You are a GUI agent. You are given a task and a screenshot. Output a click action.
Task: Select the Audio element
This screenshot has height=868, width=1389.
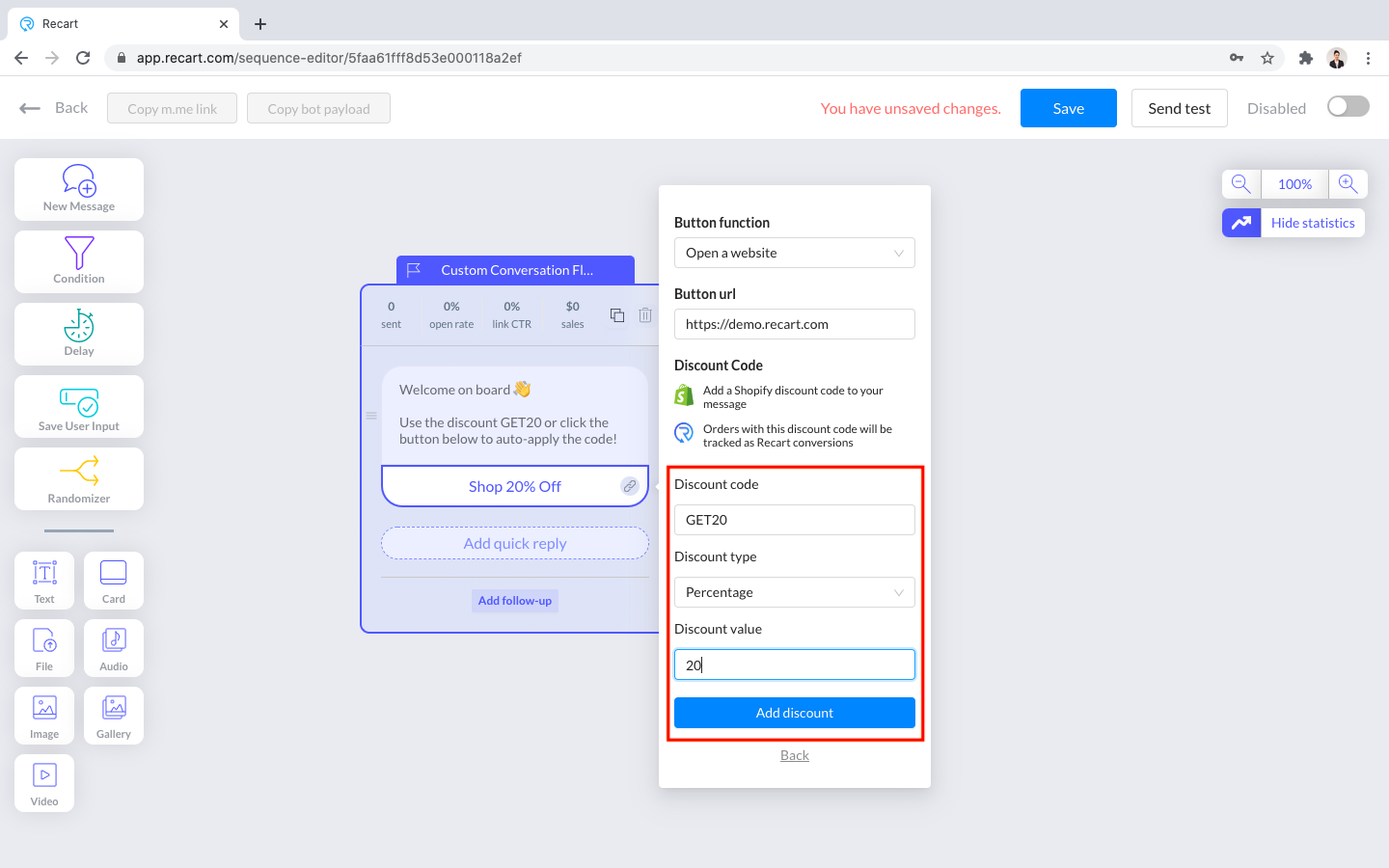click(x=114, y=648)
